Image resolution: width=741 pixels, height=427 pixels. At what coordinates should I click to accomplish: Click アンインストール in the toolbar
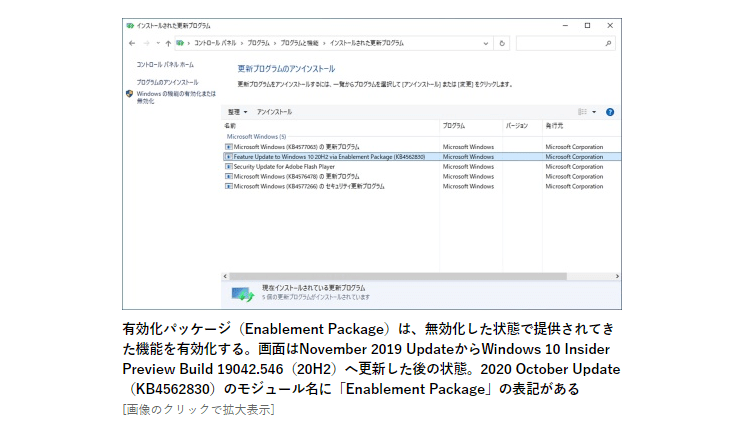pos(274,112)
